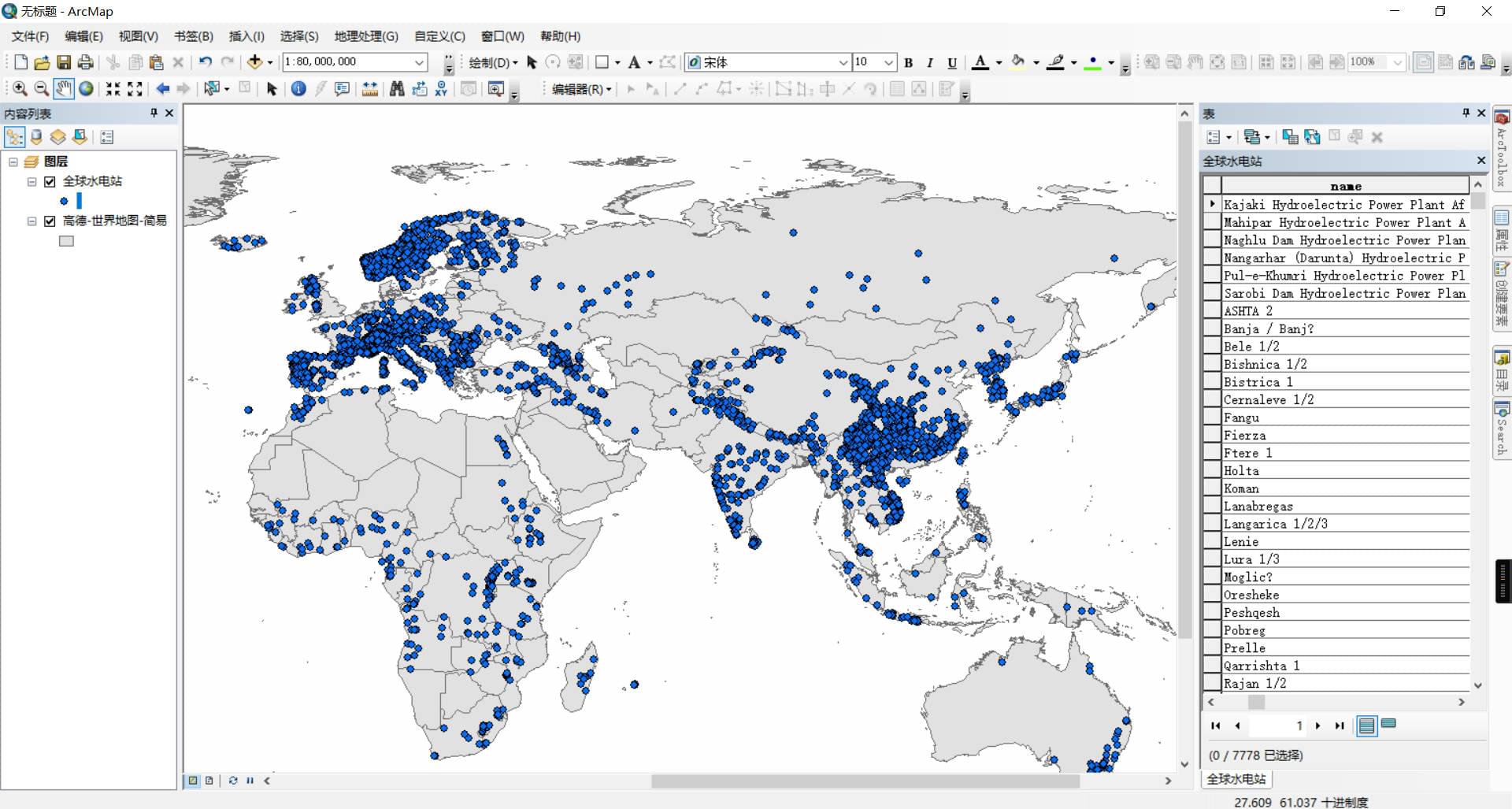Viewport: 1512px width, 809px height.
Task: Click the Holta row in the table
Action: [x=1345, y=471]
